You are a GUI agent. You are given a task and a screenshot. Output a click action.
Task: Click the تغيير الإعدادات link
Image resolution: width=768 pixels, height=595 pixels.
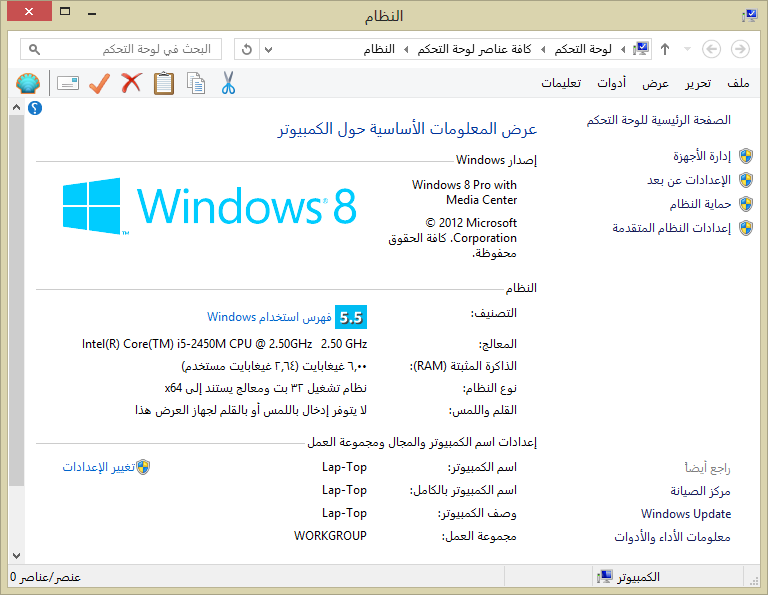[x=99, y=467]
